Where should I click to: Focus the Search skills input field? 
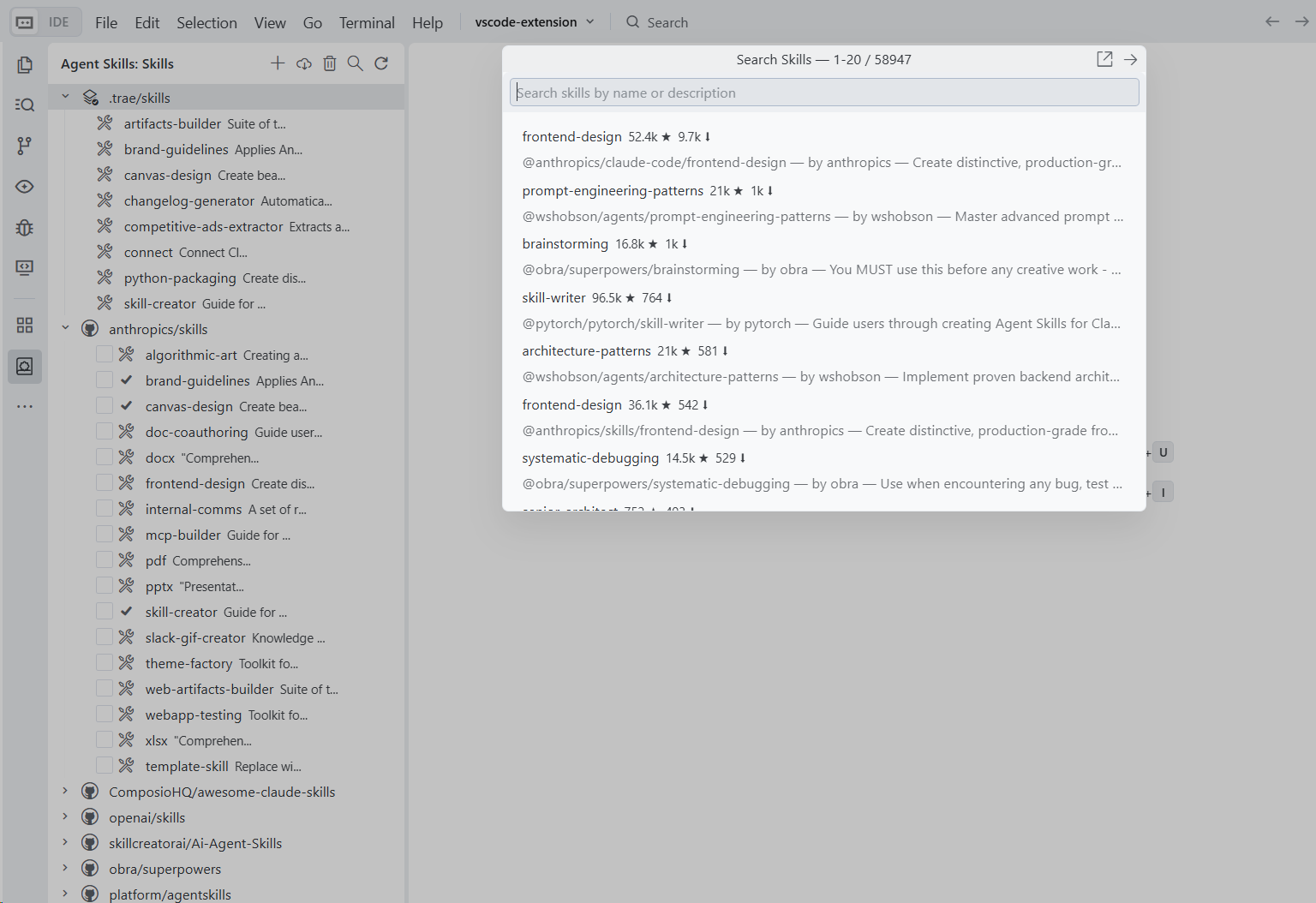[x=823, y=93]
